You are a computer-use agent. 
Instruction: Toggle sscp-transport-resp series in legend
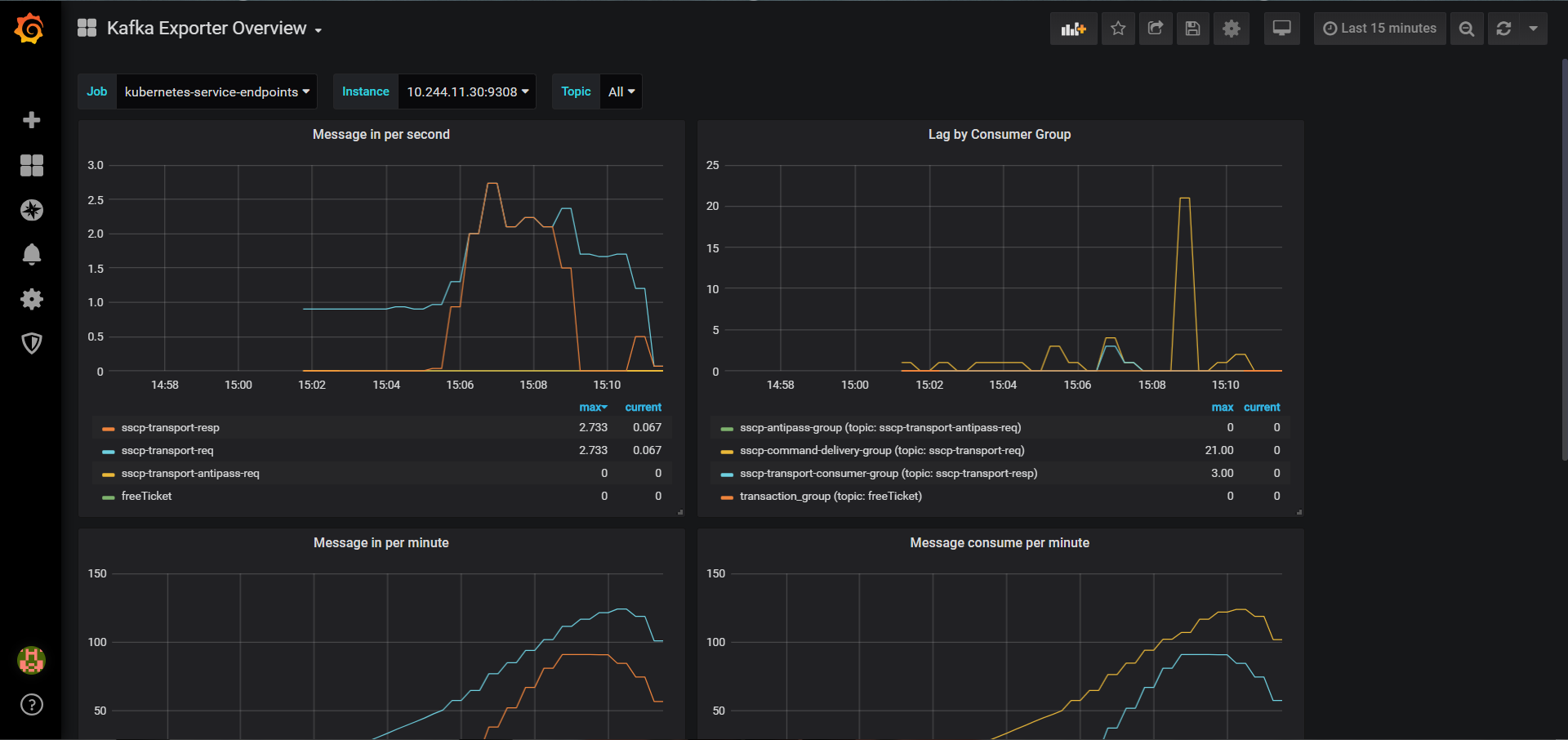(x=171, y=428)
